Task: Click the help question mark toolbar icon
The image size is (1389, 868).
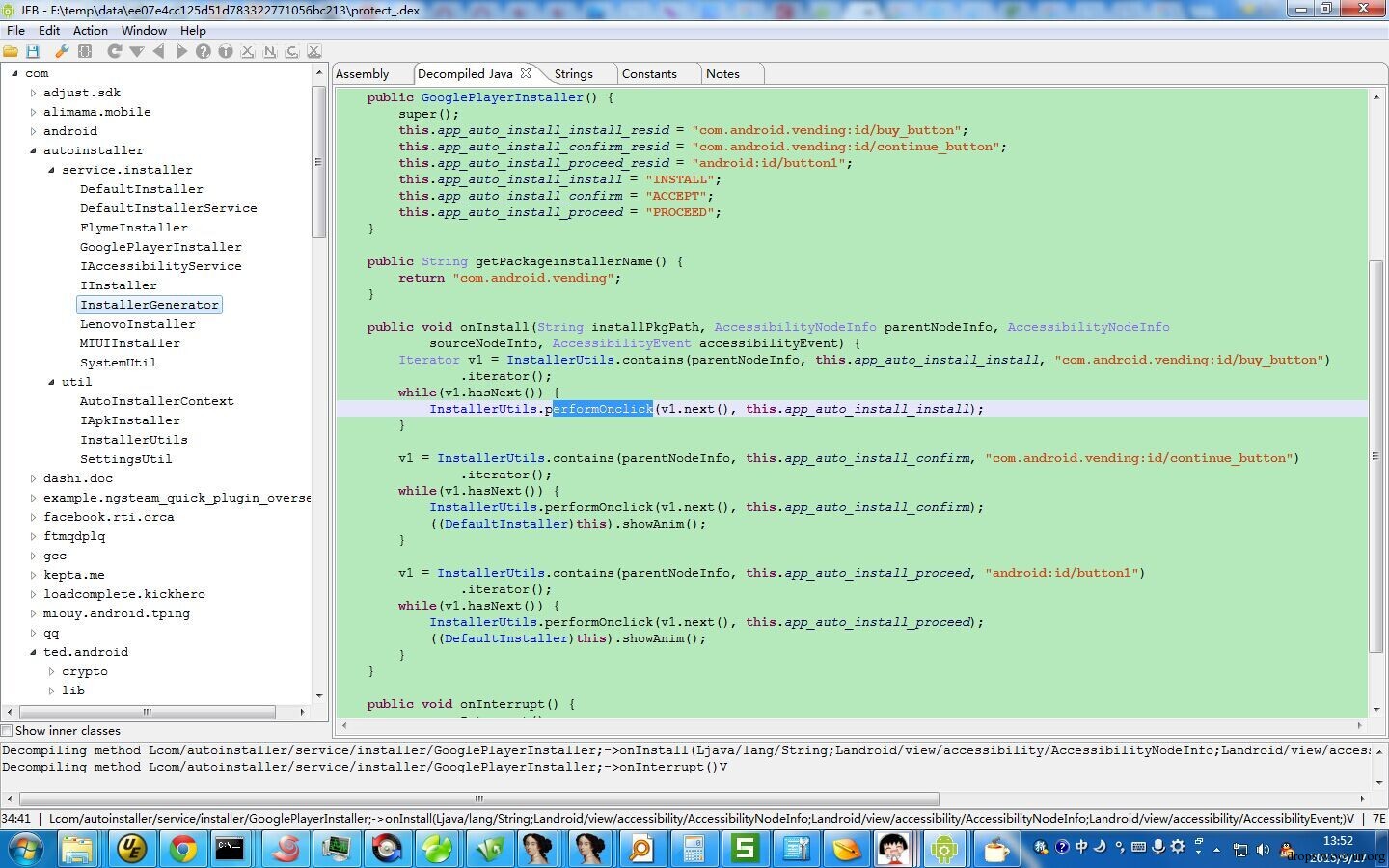Action: 204,51
